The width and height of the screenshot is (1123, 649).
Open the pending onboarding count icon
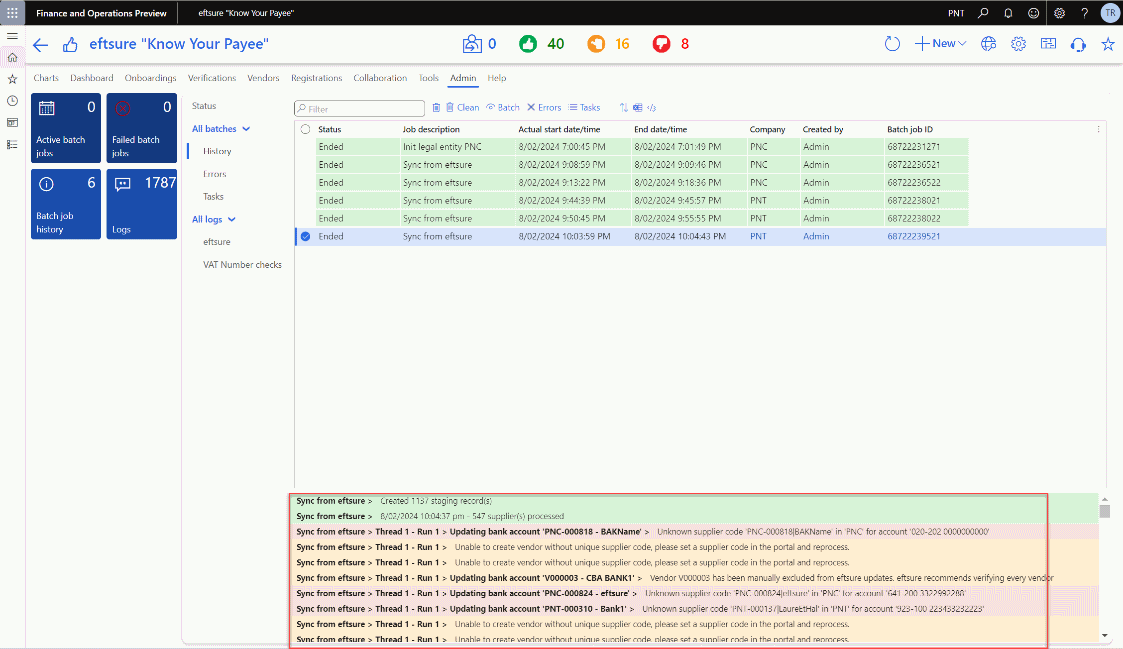(x=472, y=44)
